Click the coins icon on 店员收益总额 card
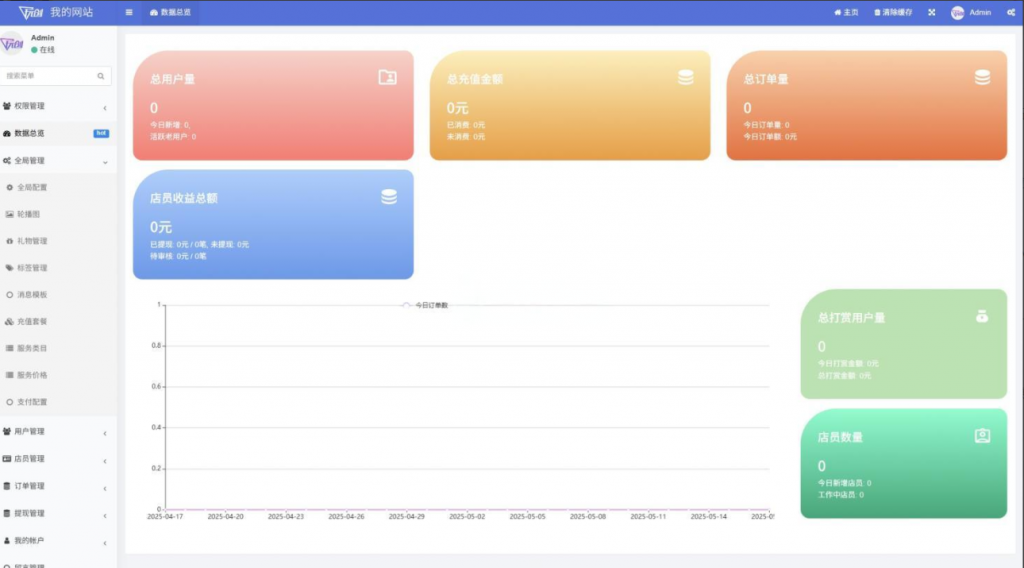Viewport: 1024px width, 568px height. pyautogui.click(x=389, y=197)
